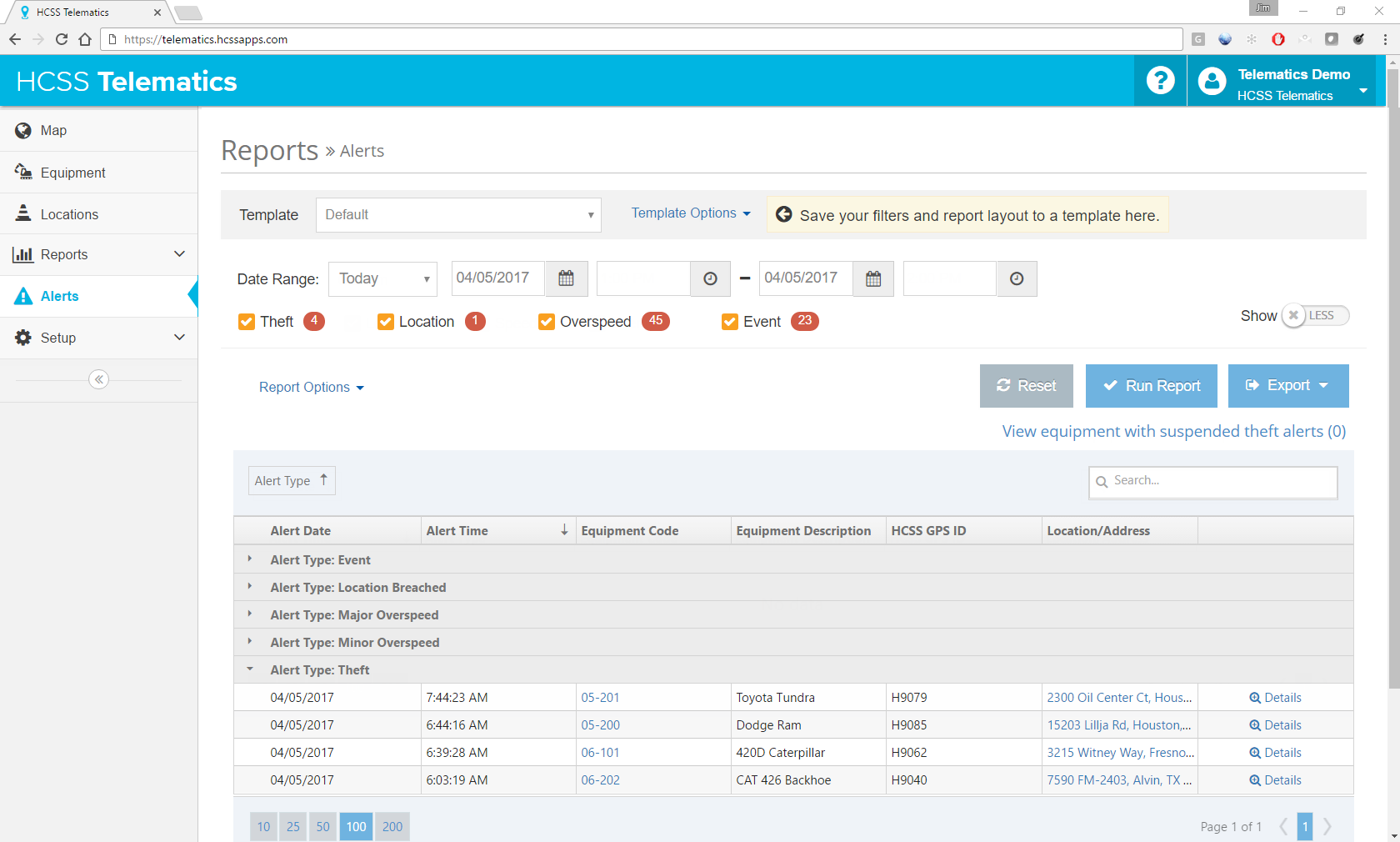This screenshot has height=842, width=1400.
Task: Uncheck the Theft alert checkbox
Action: (247, 322)
